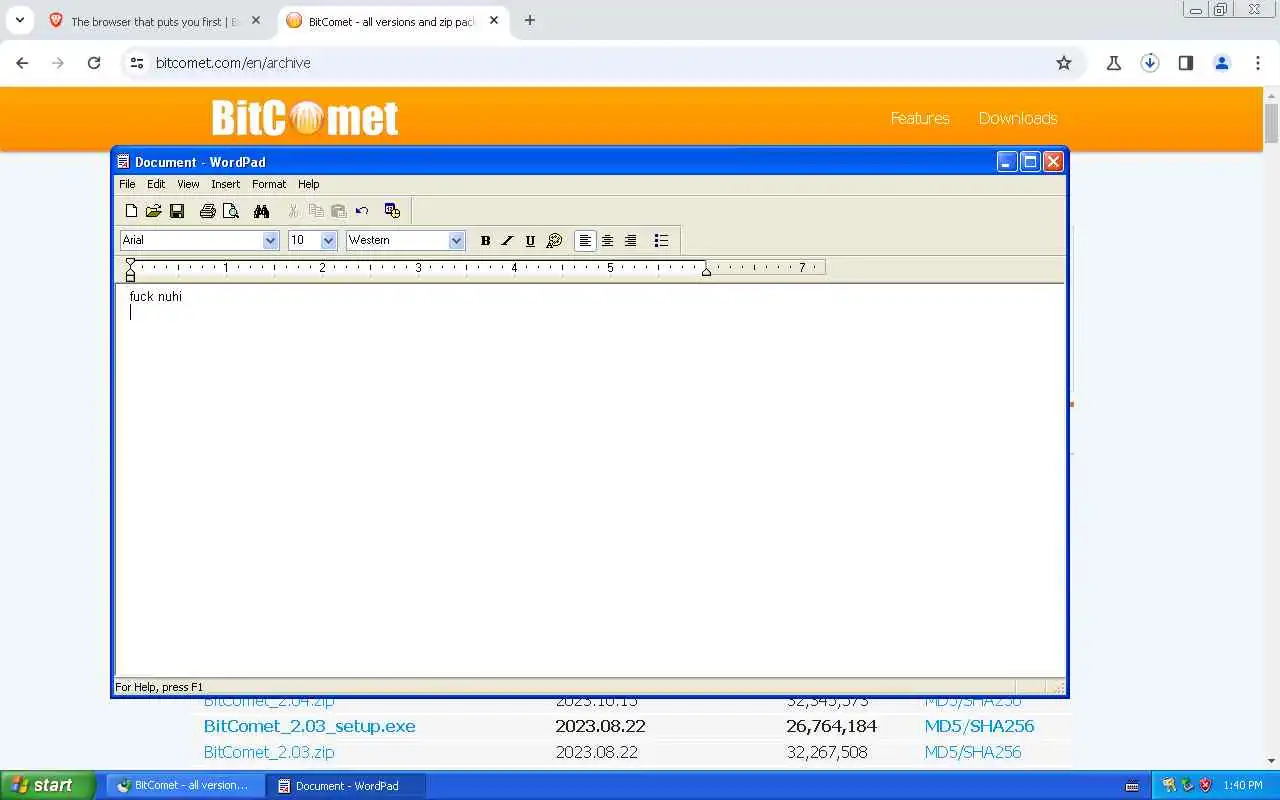Viewport: 1280px width, 800px height.
Task: Close the Brave browser tab
Action: click(256, 20)
